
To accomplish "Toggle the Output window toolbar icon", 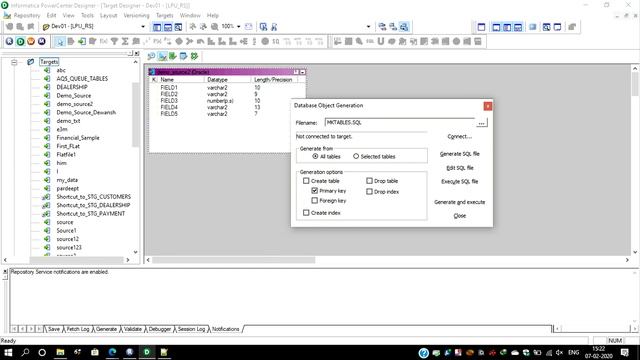I will point(168,27).
